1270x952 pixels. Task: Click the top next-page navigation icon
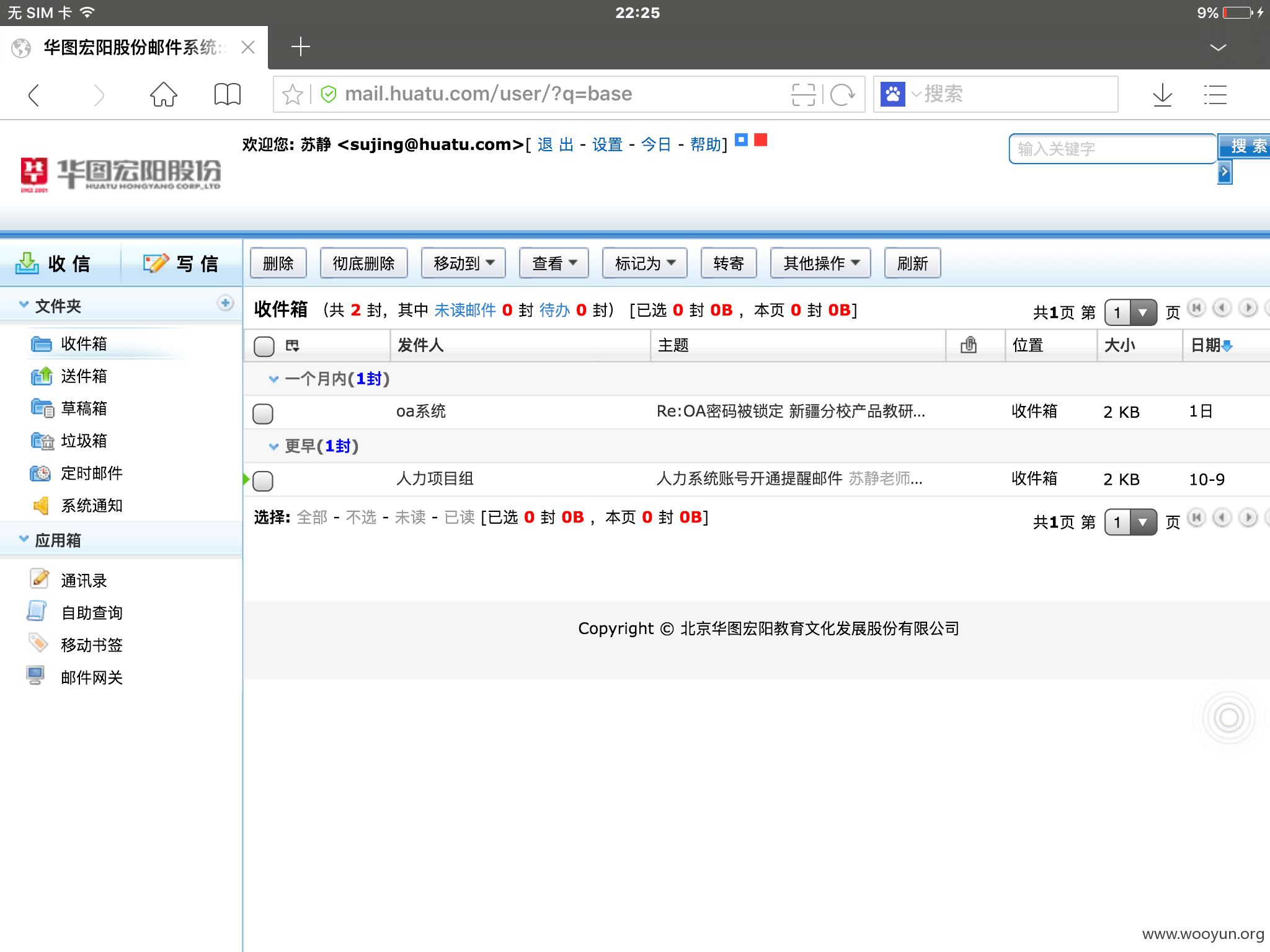1248,308
